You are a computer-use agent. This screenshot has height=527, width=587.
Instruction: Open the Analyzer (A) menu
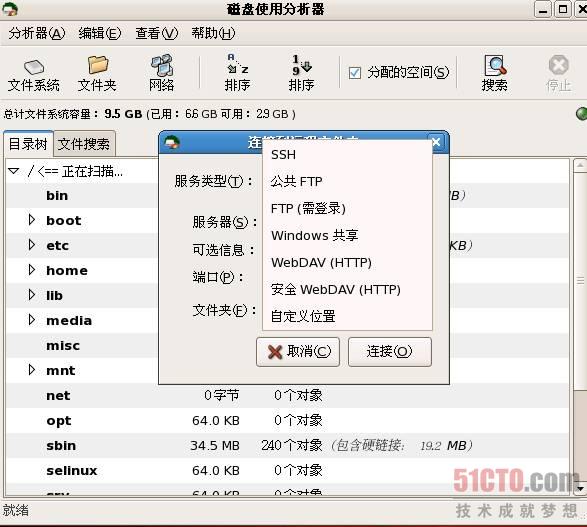pos(37,33)
